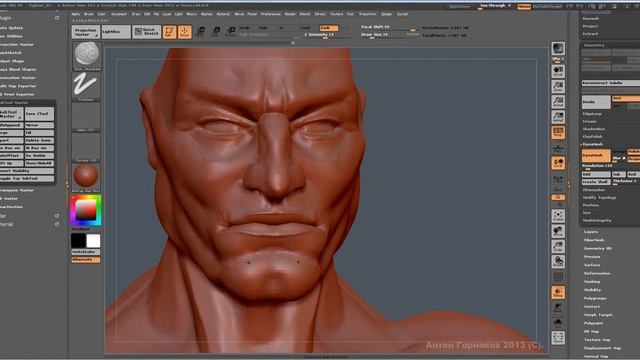Viewport: 640px width, 360px height.
Task: Click the Xpose icon at shelf bottom
Action: 558,338
